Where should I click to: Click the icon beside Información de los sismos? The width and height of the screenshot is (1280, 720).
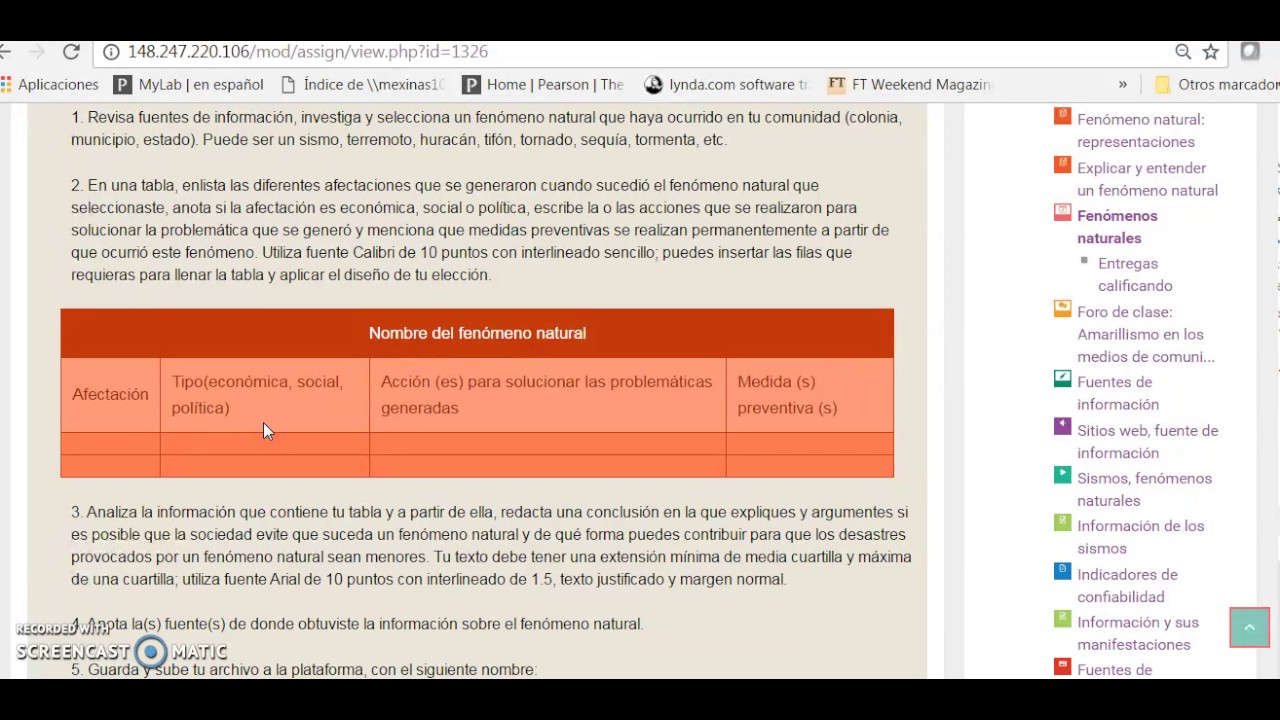[1062, 523]
